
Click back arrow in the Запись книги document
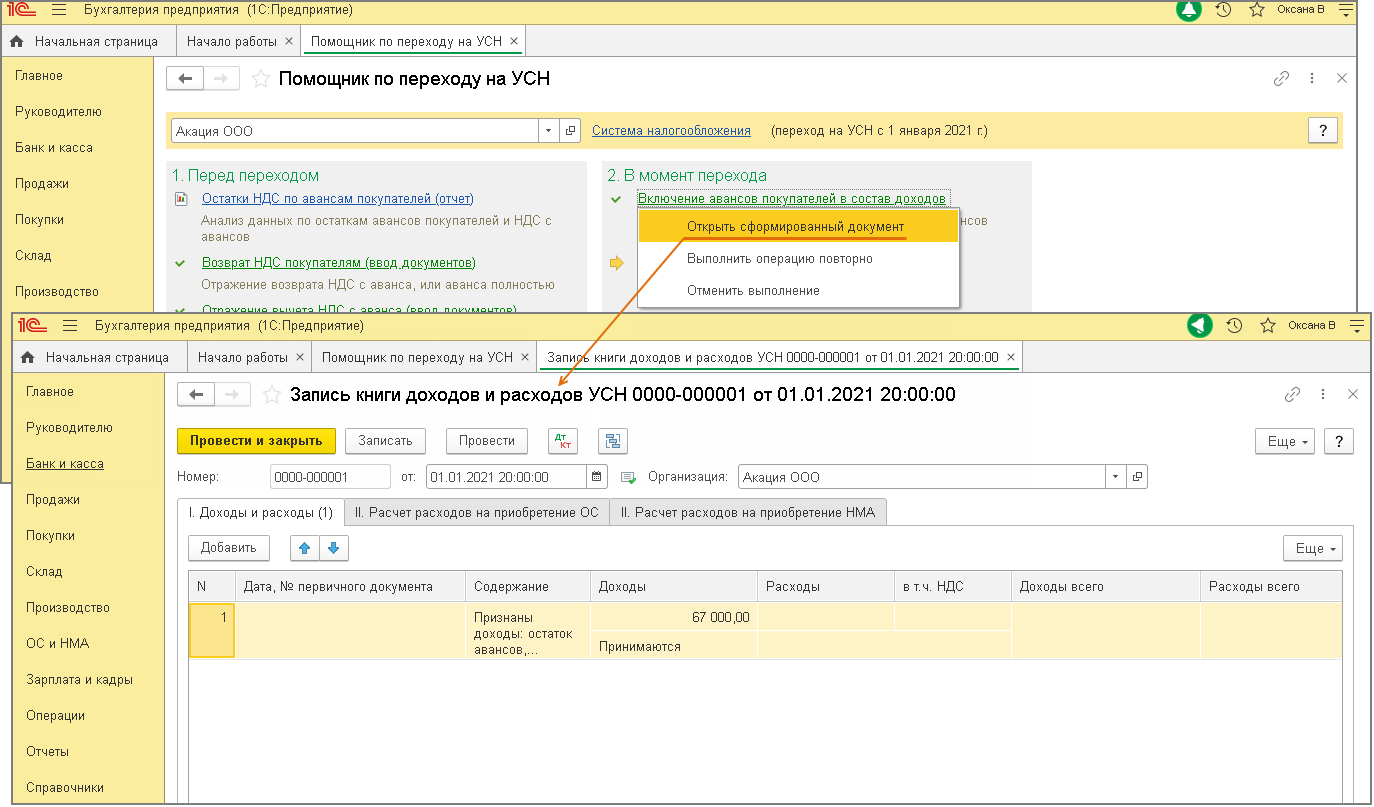[196, 395]
